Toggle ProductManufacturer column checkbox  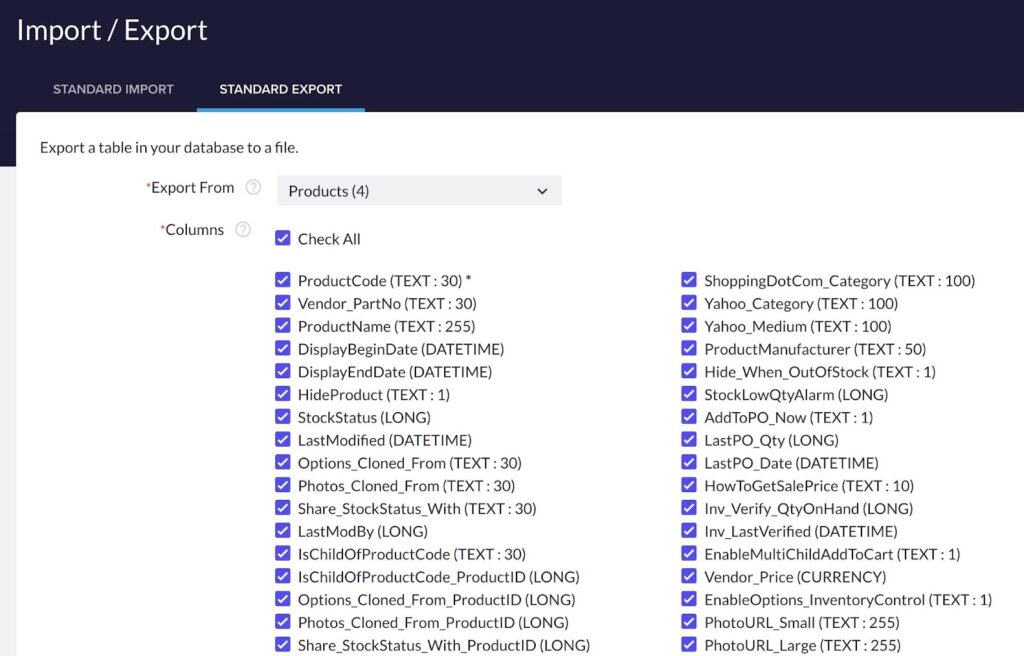pos(689,349)
